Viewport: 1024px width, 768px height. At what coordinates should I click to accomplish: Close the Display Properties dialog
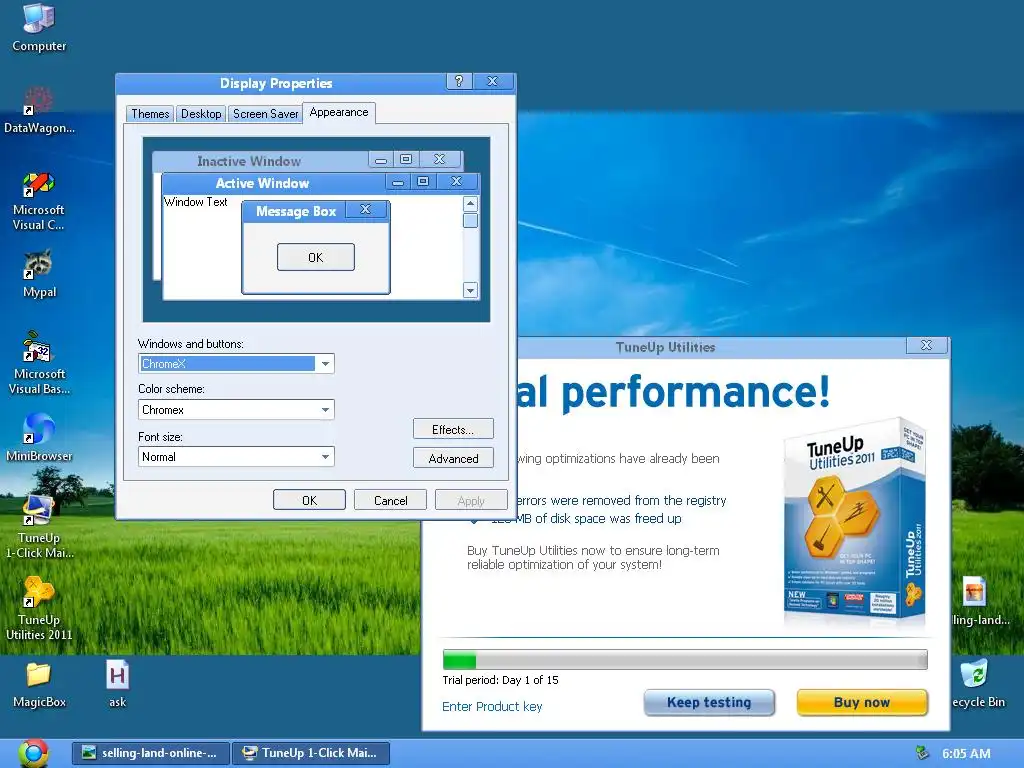[x=493, y=82]
